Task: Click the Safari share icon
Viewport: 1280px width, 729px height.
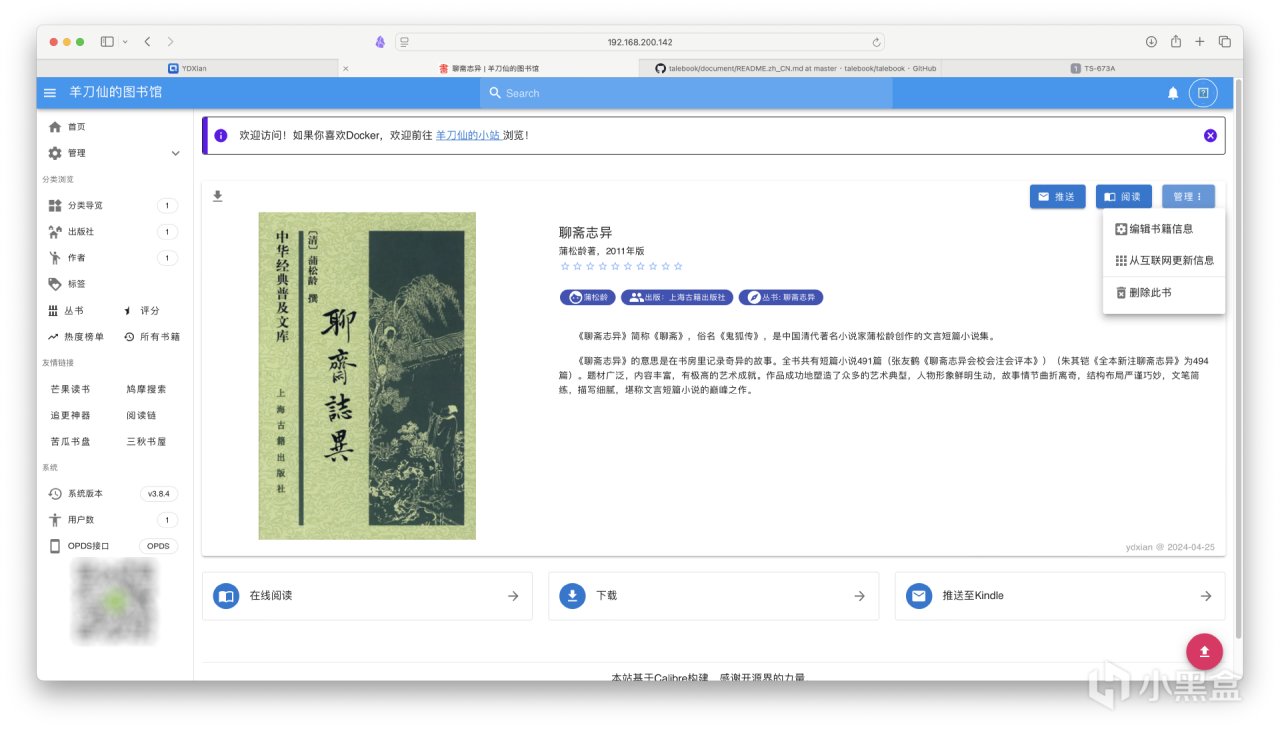Action: click(x=1176, y=42)
